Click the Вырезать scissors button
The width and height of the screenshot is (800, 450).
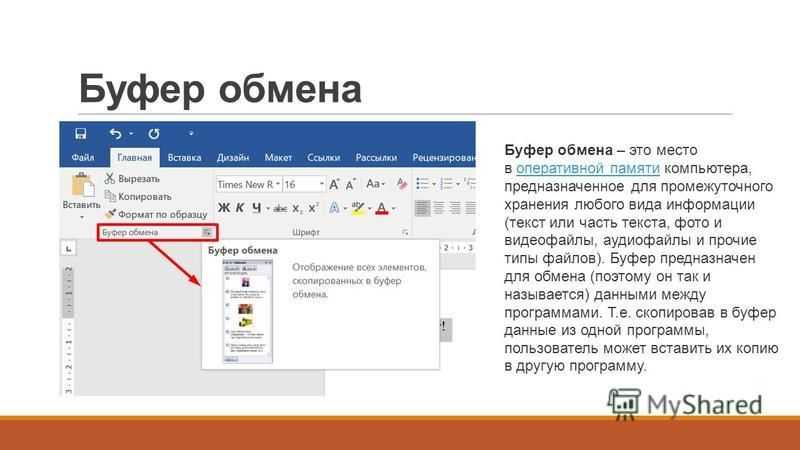[x=132, y=179]
